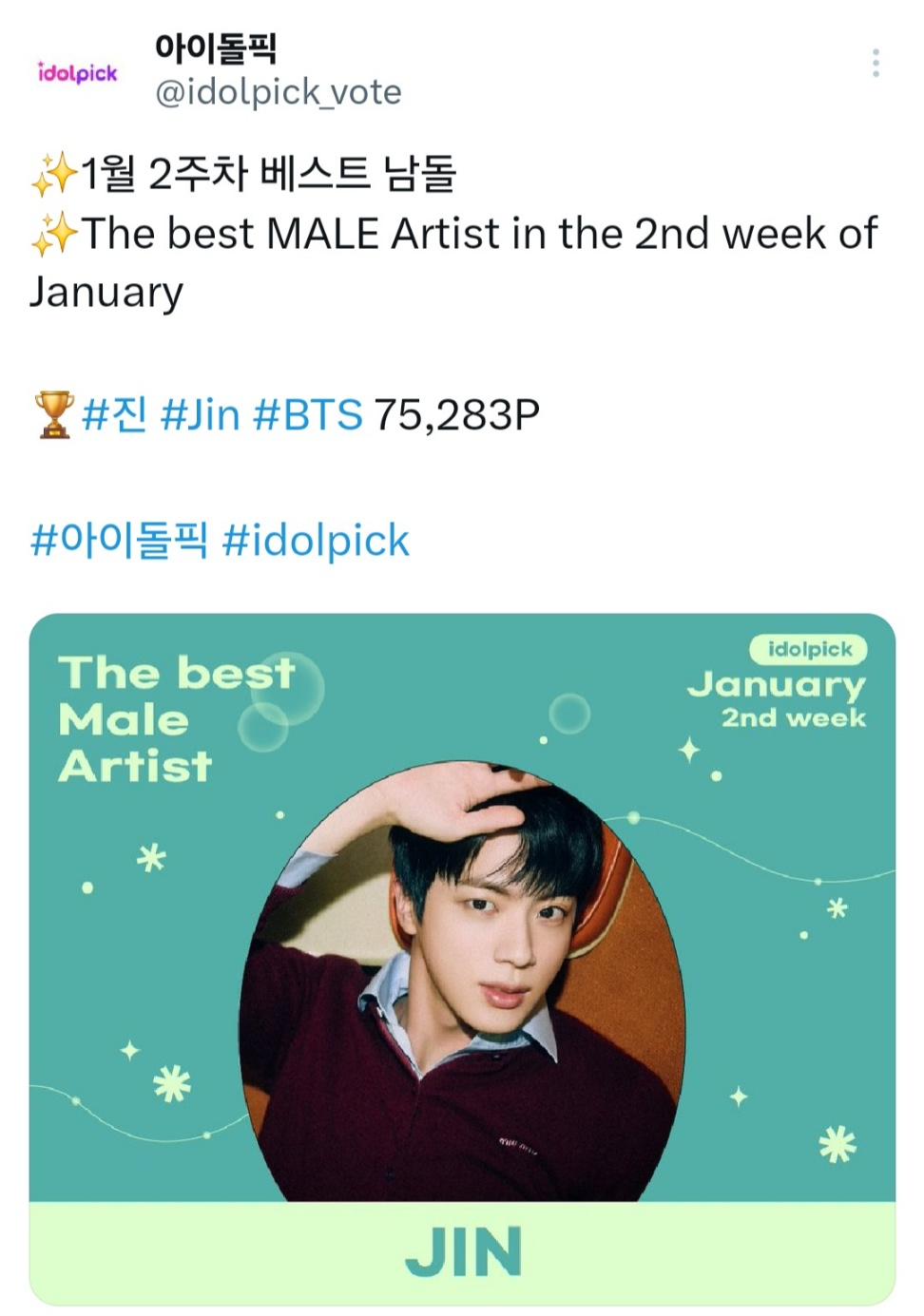Click the large white asterisk at the image's bottom-right
The width and height of the screenshot is (924, 1316).
click(837, 1144)
